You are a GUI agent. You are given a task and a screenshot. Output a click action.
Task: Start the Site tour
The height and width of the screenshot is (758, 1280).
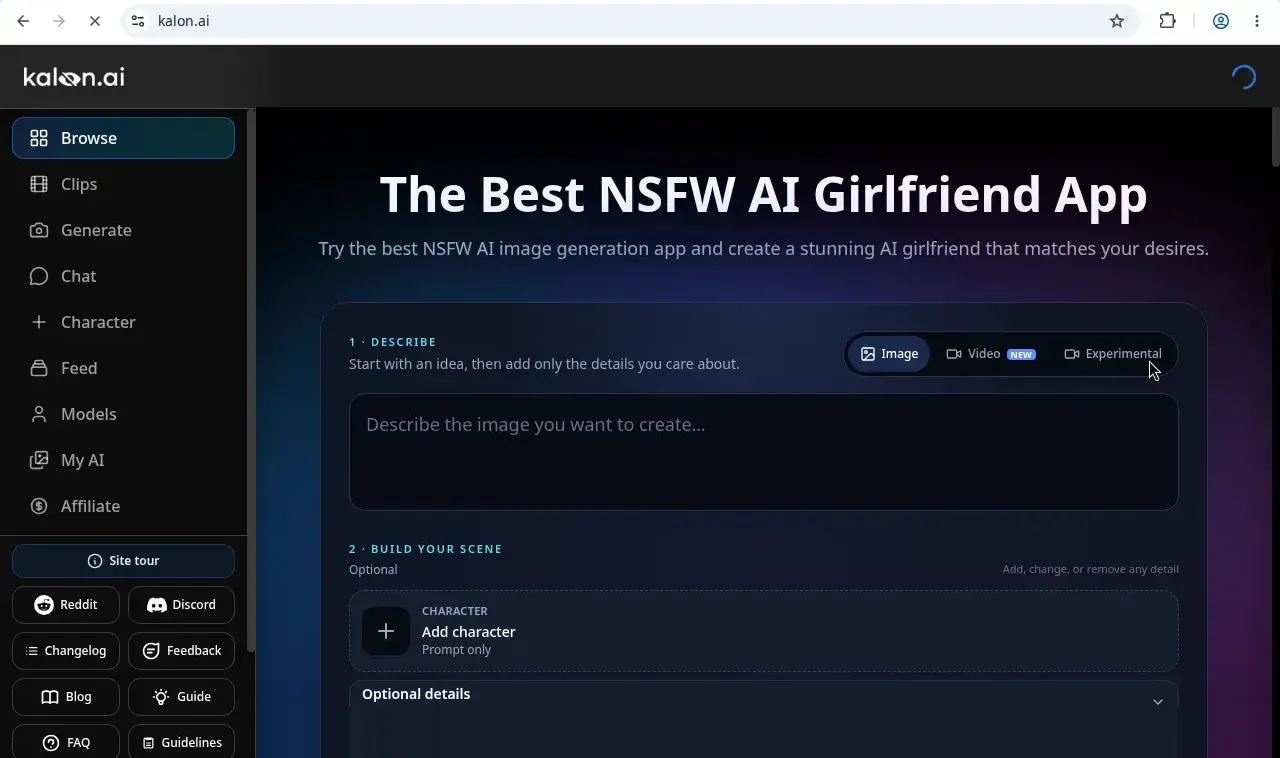[x=123, y=561]
